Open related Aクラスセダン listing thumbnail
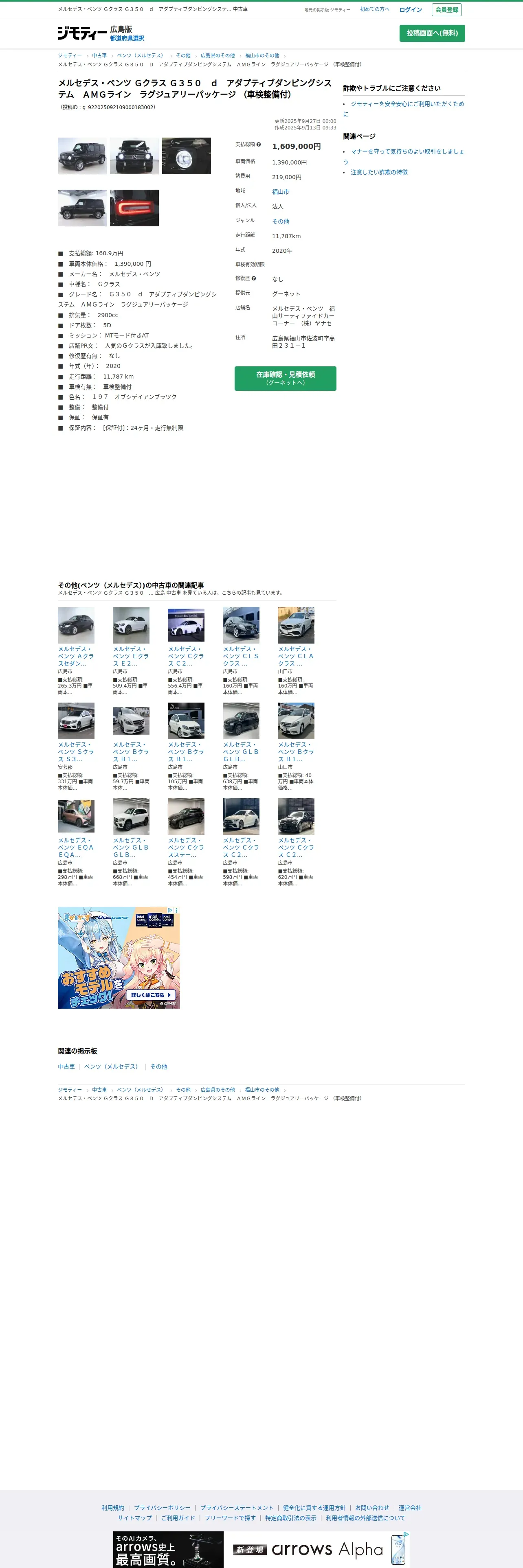 76,625
